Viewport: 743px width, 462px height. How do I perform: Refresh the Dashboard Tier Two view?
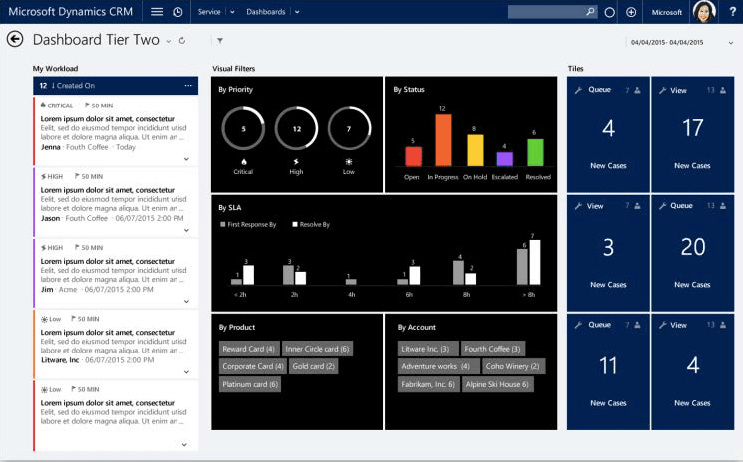tap(181, 41)
